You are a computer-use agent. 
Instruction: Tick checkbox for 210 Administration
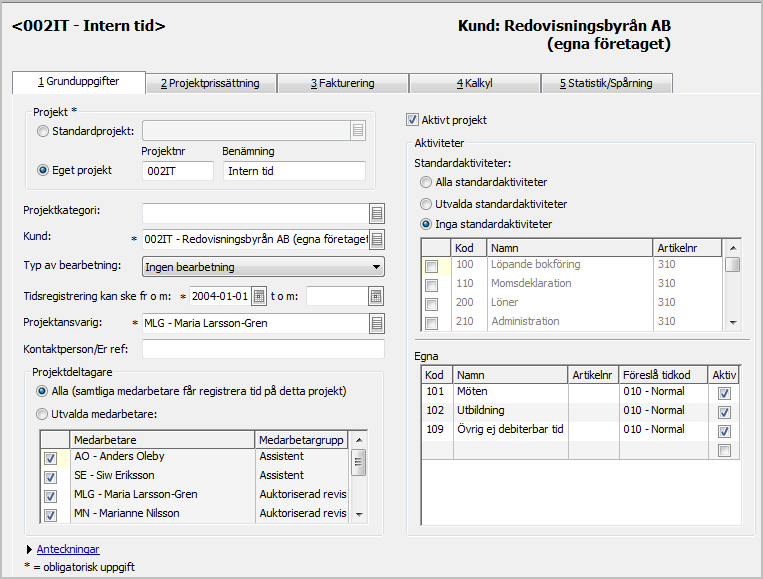point(431,323)
